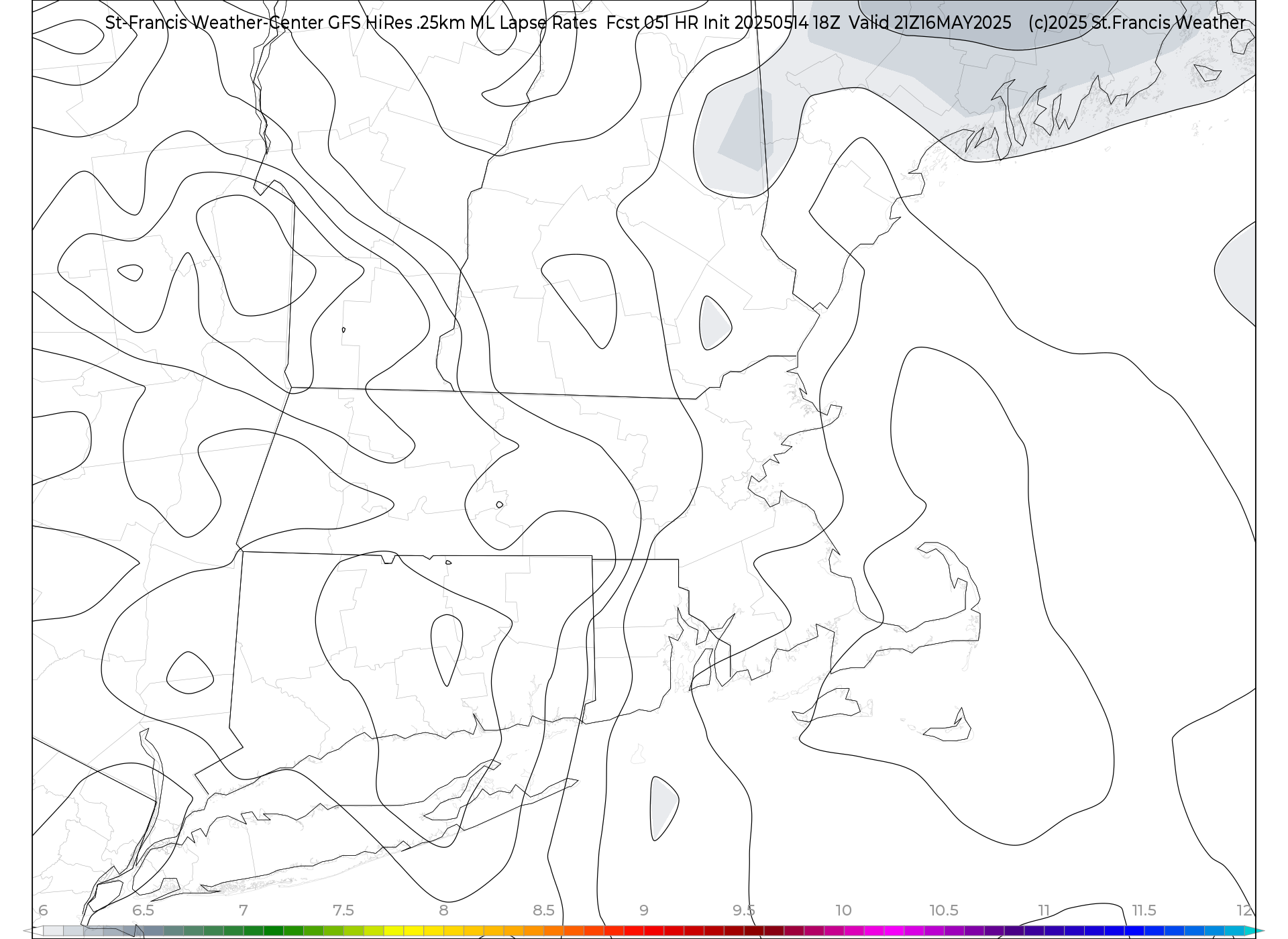This screenshot has width=1288, height=939.
Task: Click the colorbar label '9.5'
Action: tap(743, 910)
